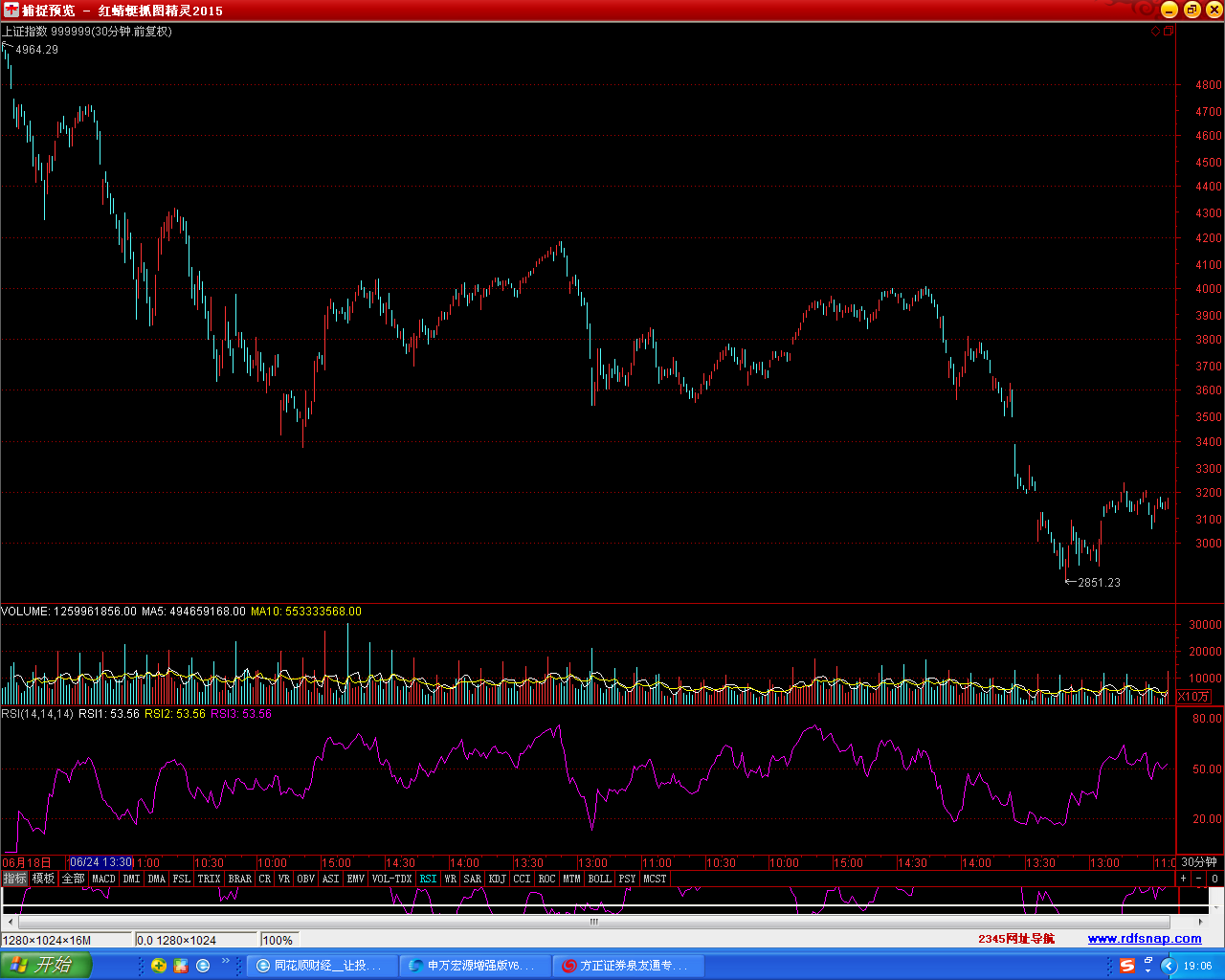
Task: Switch indicator to ASI
Action: click(x=331, y=879)
